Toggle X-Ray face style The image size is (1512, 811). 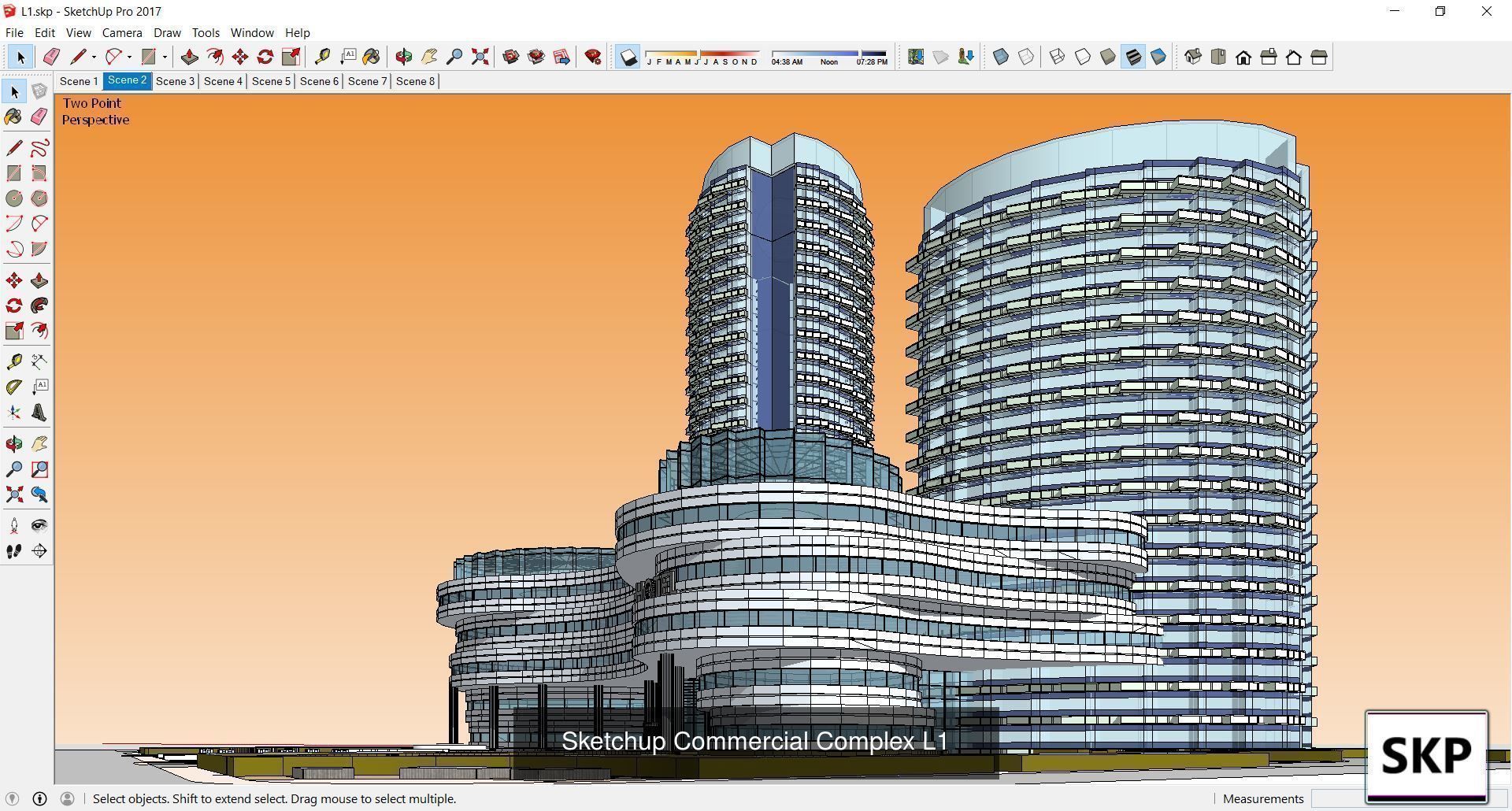(x=1001, y=57)
